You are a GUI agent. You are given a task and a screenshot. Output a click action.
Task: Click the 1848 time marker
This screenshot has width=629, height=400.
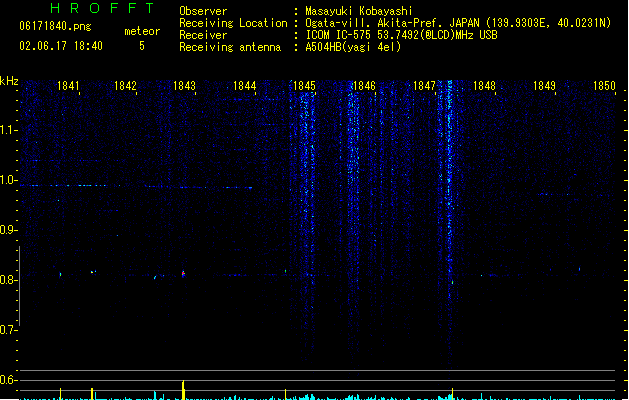pyautogui.click(x=485, y=86)
